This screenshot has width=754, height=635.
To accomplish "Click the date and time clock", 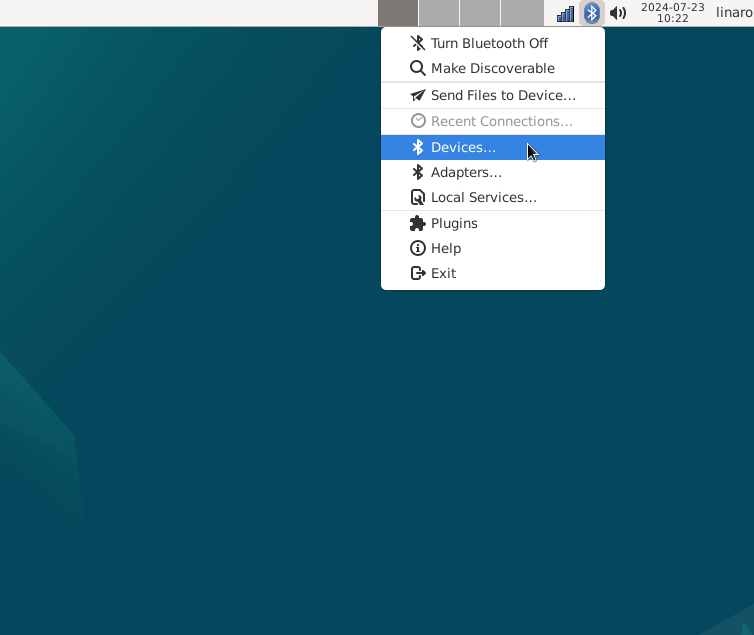I will [672, 13].
